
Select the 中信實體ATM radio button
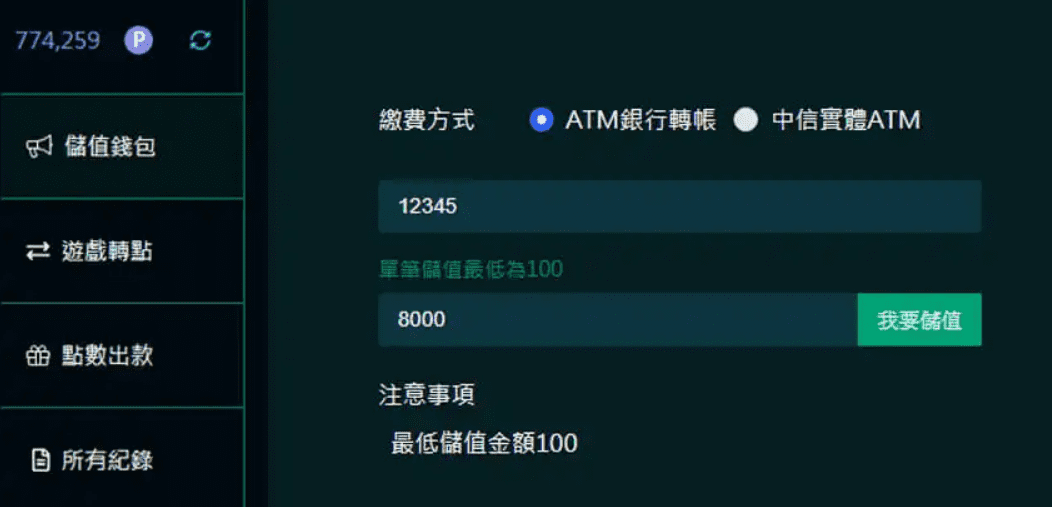pyautogui.click(x=745, y=121)
